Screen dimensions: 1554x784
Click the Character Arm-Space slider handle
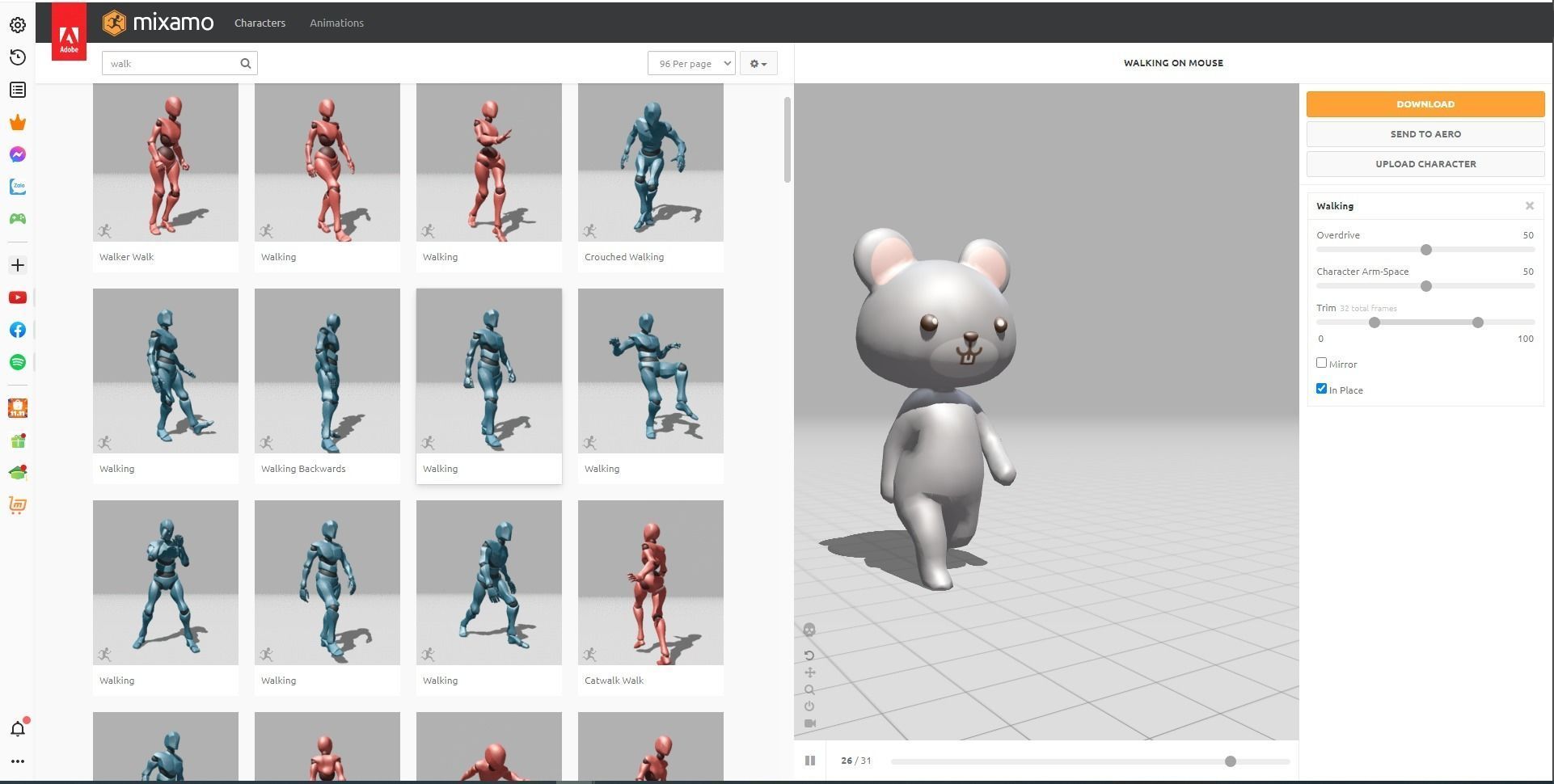point(1426,286)
